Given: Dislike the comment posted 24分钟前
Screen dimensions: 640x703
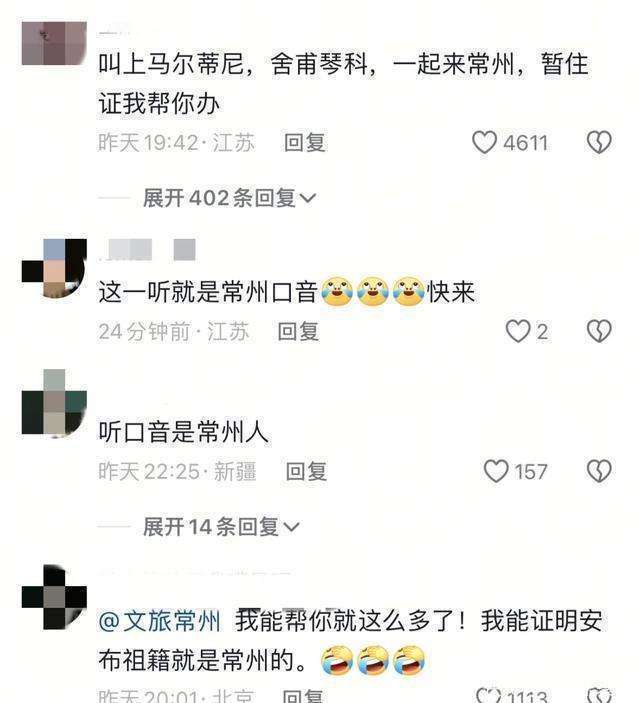Looking at the screenshot, I should 599,331.
